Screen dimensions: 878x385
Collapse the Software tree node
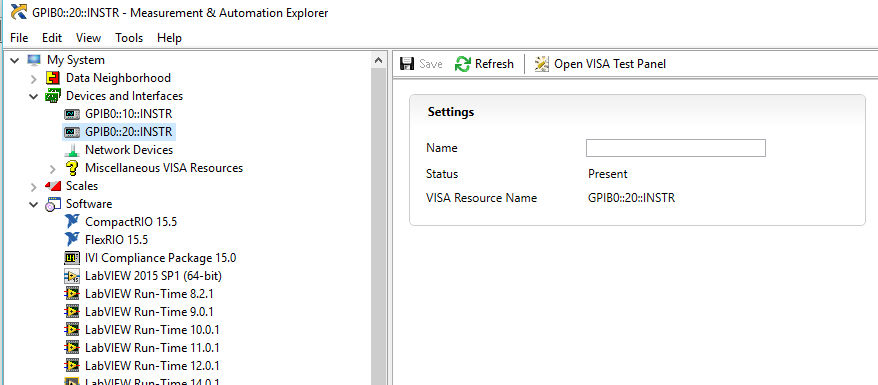click(x=34, y=204)
